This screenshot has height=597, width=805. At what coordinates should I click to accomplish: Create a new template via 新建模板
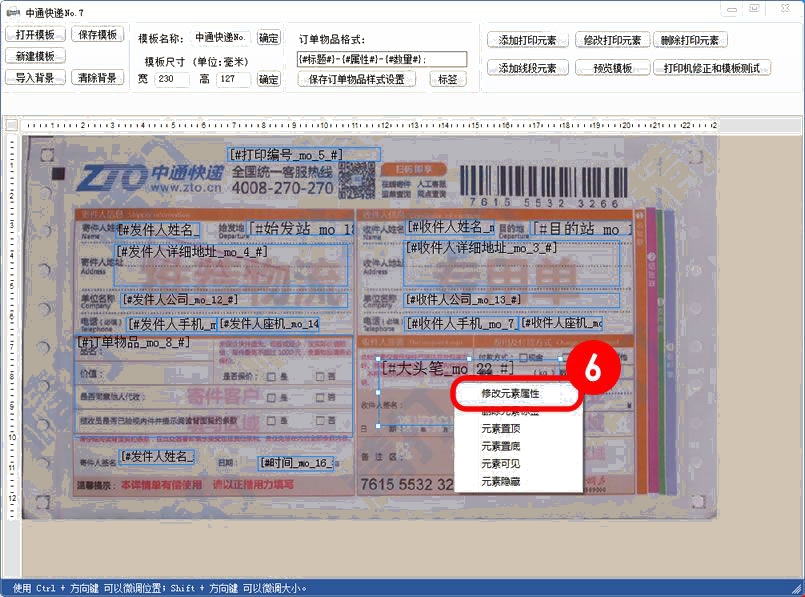pos(33,56)
